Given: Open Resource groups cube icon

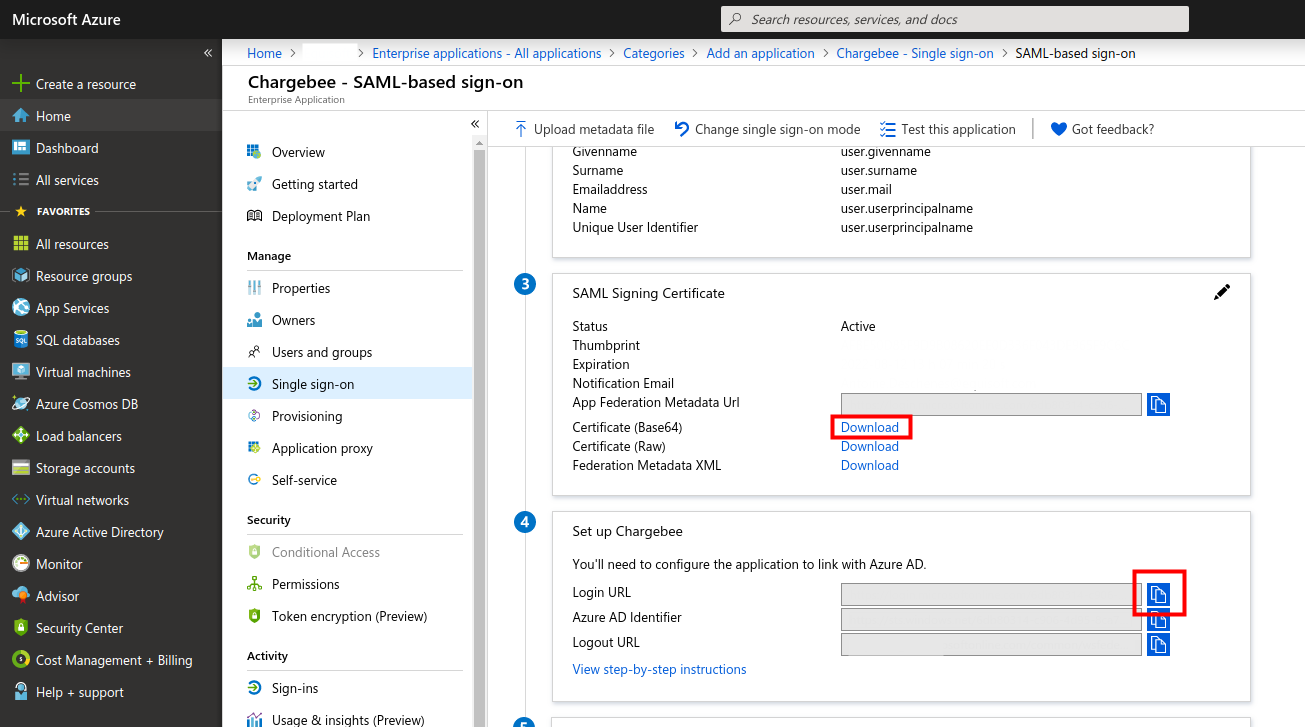Looking at the screenshot, I should (20, 276).
